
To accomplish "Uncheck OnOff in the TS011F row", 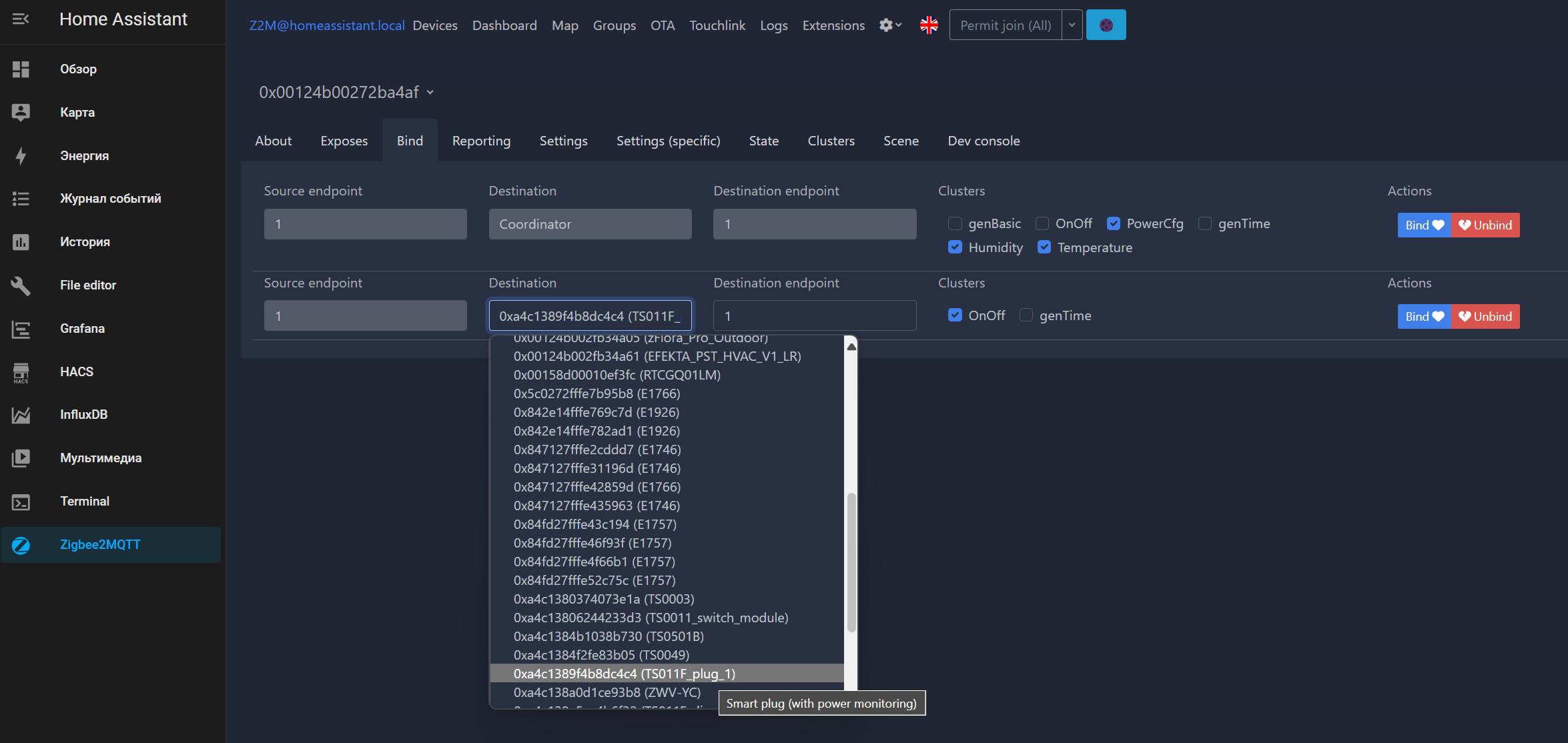I will pyautogui.click(x=955, y=315).
